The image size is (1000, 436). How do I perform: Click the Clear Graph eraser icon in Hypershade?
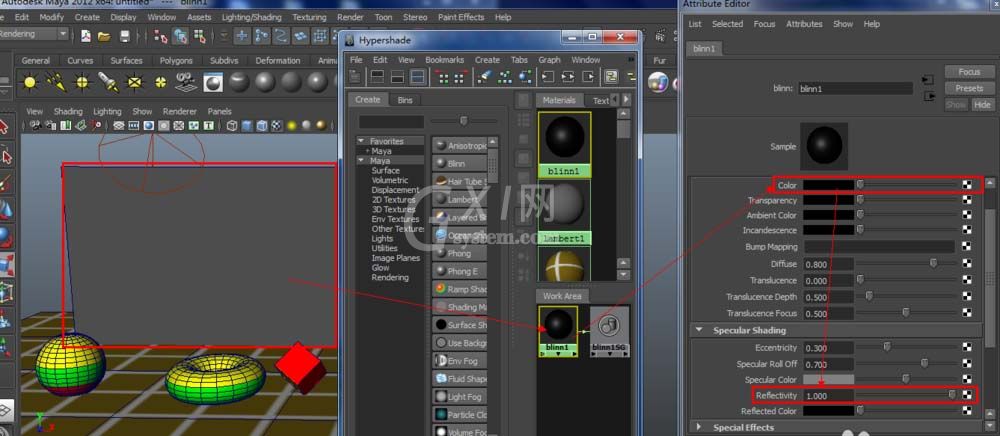485,77
